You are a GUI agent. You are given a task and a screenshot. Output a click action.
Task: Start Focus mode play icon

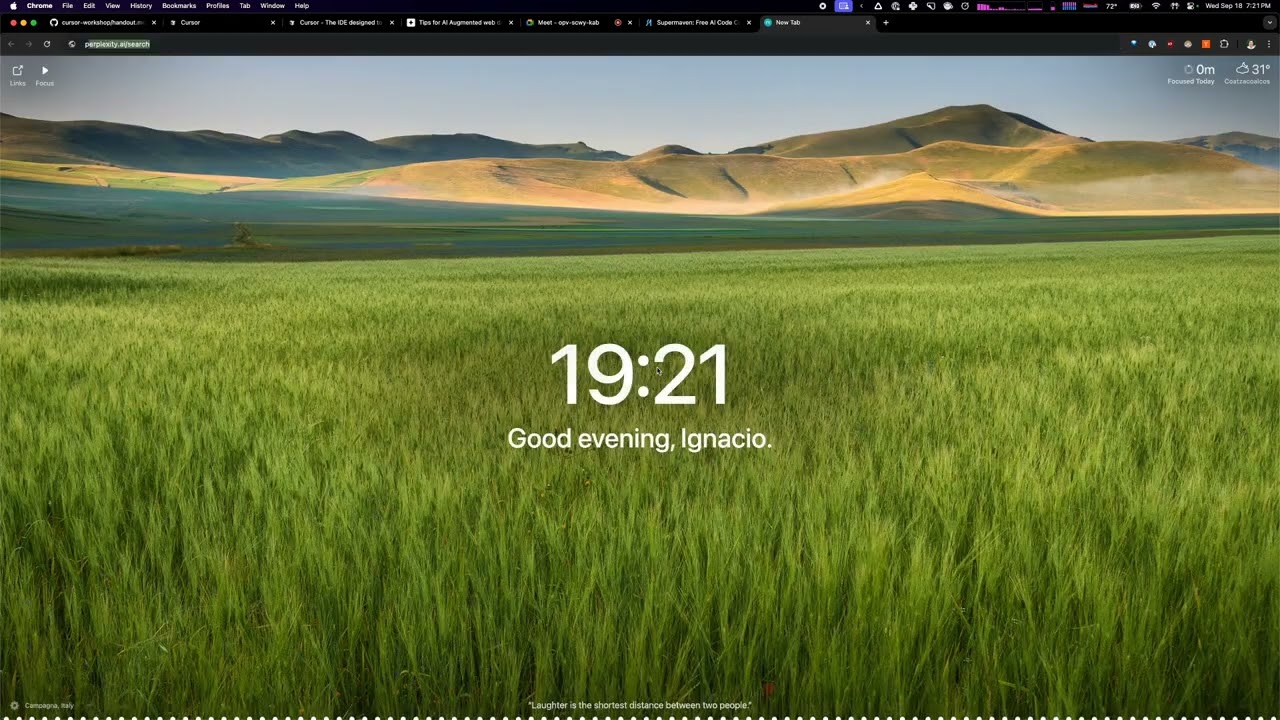[44, 71]
